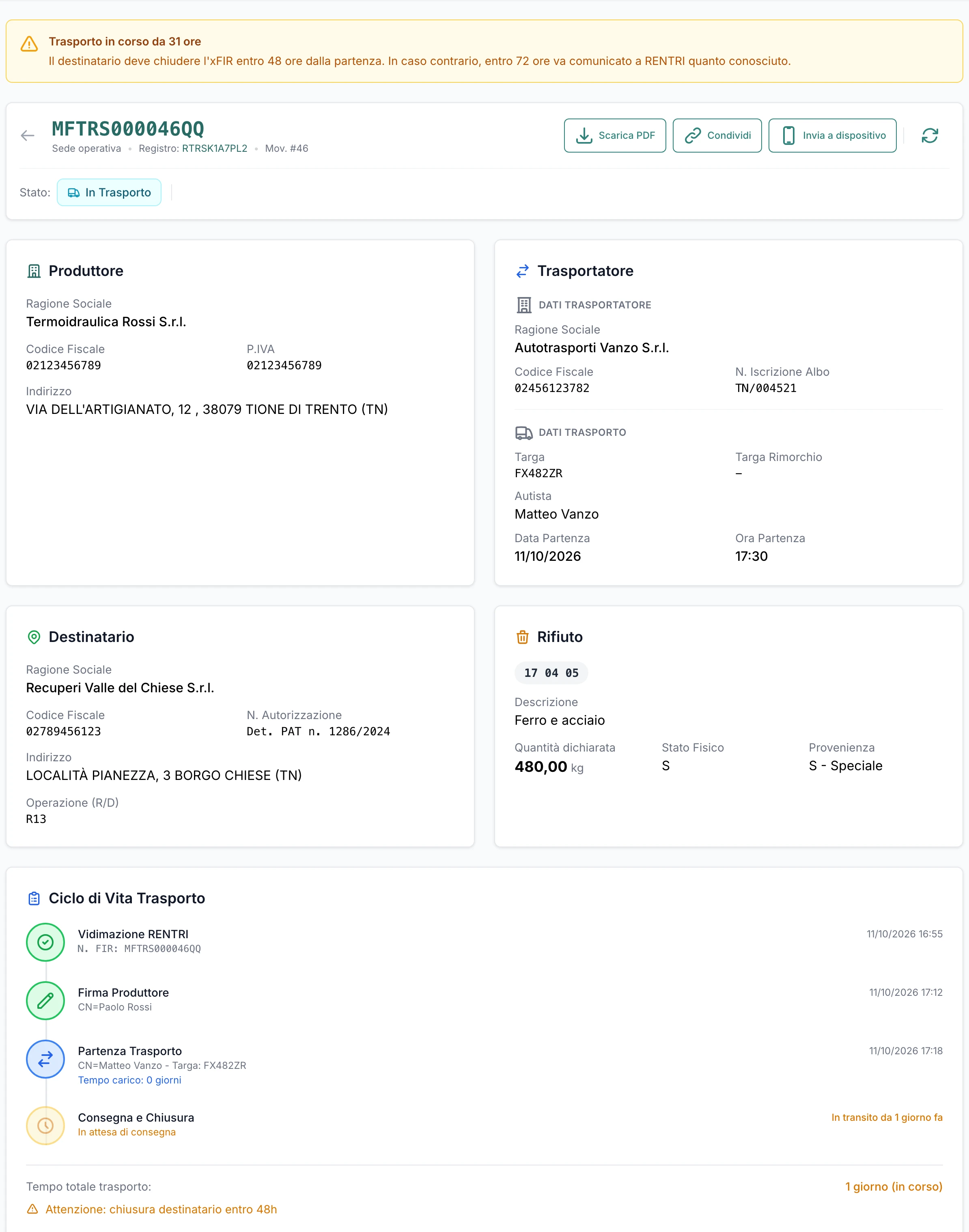
Task: Click the Dati Trasportatore building icon
Action: coord(523,305)
